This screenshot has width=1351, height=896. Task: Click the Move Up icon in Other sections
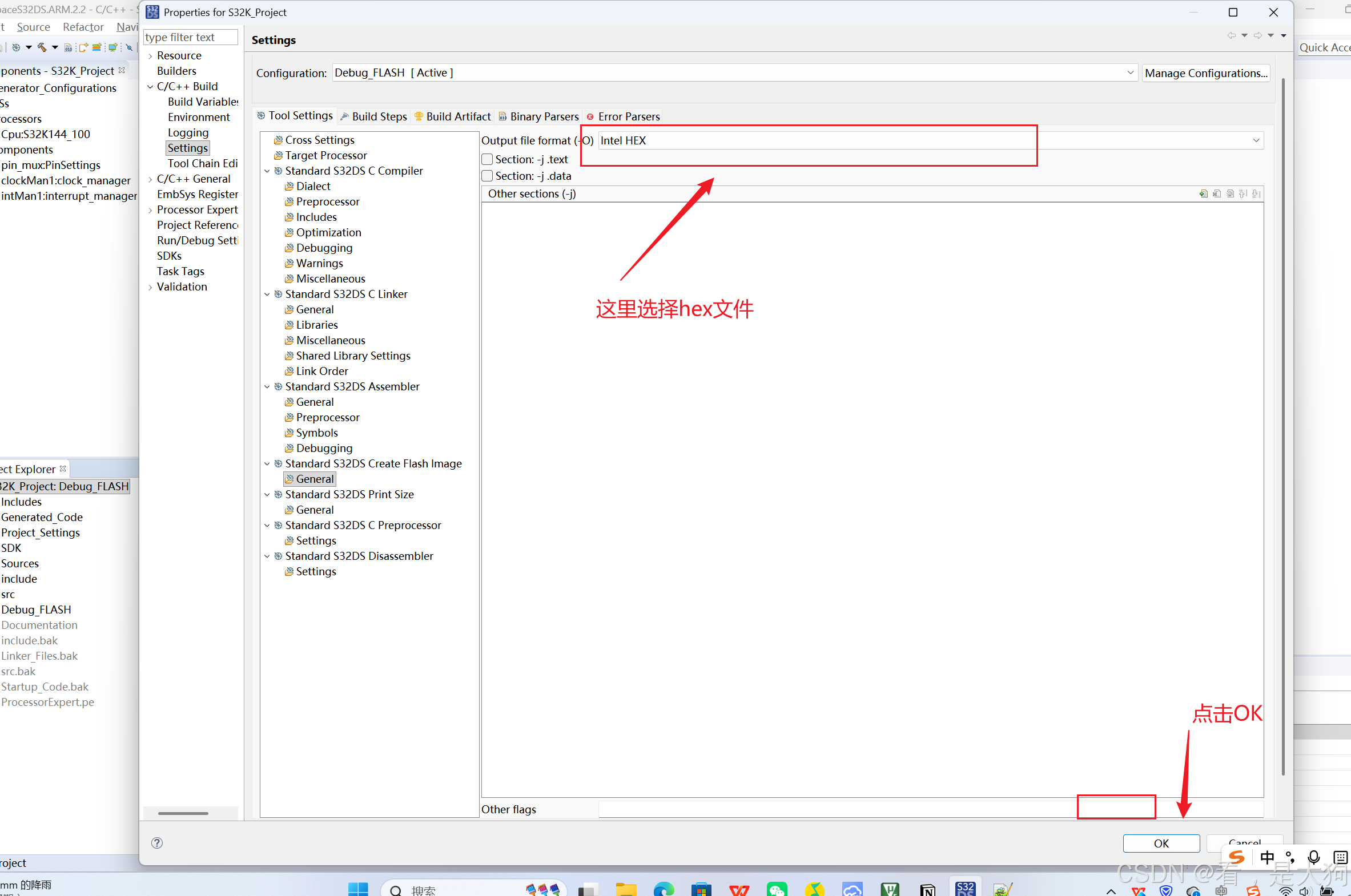tap(1243, 193)
